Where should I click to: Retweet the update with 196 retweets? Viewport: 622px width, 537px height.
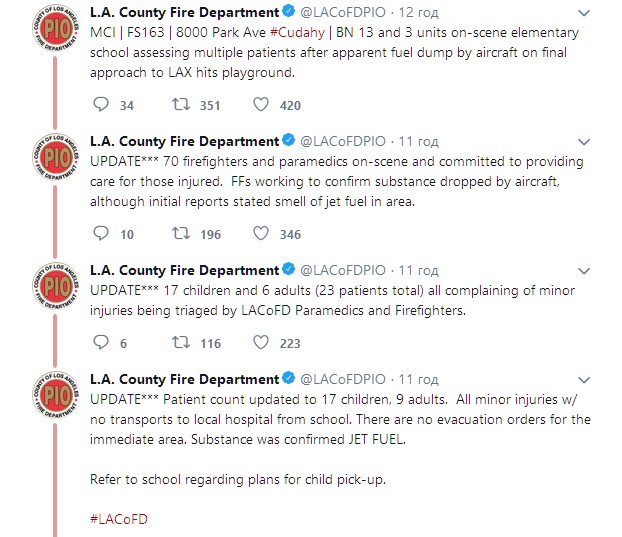182,234
